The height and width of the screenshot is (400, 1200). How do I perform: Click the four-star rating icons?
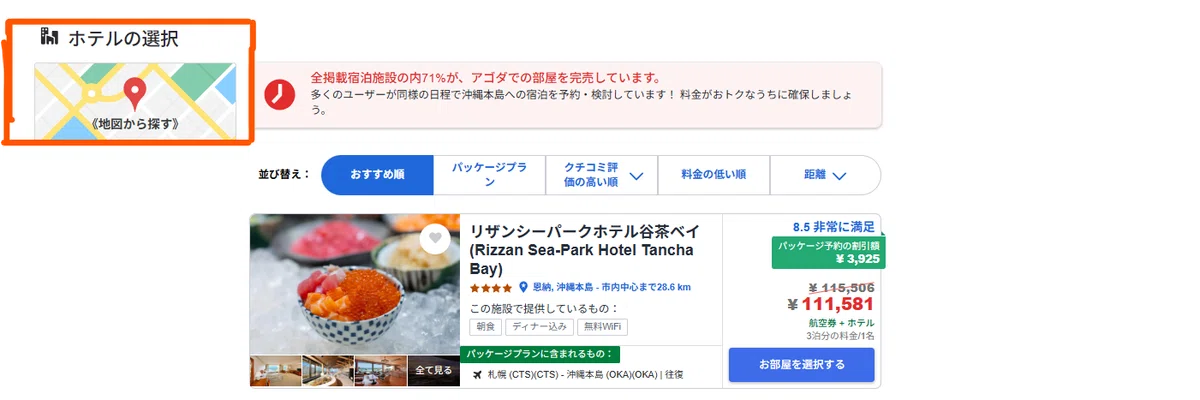[491, 288]
